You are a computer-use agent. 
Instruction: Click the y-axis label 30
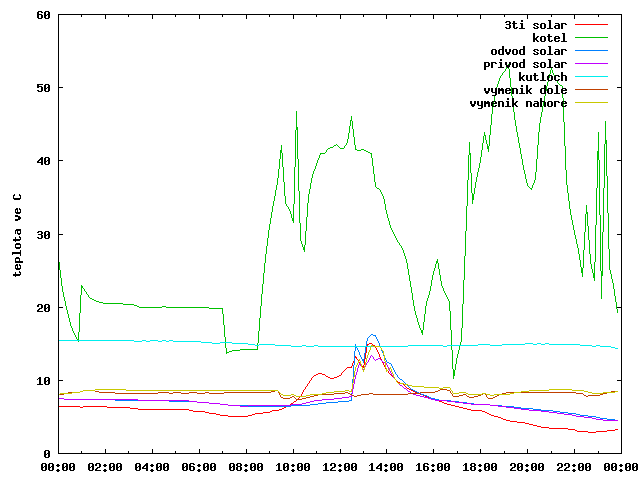click(x=43, y=235)
